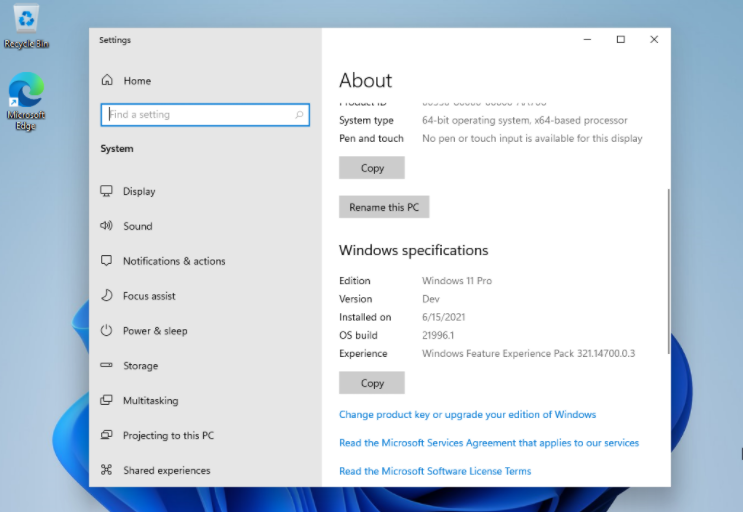Open Microsoft Software License Terms link
The width and height of the screenshot is (744, 512).
[435, 471]
